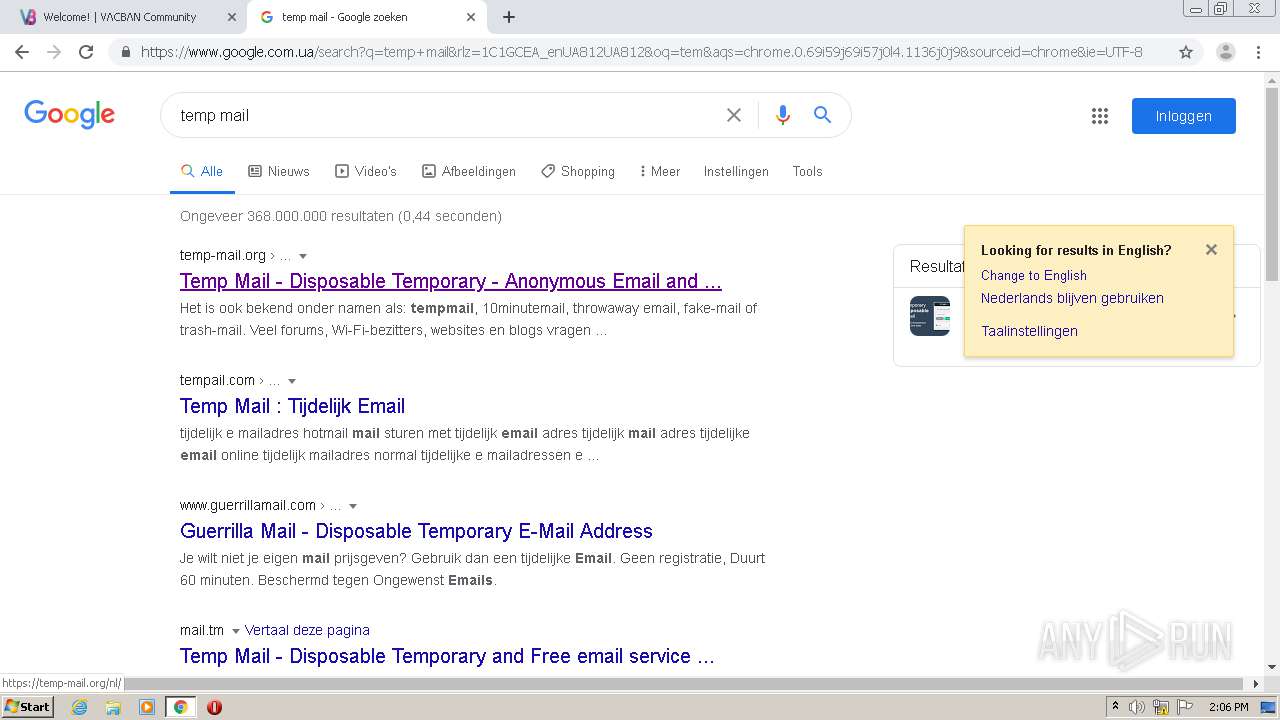Switch to the Video's tab
The image size is (1280, 720).
pos(366,171)
